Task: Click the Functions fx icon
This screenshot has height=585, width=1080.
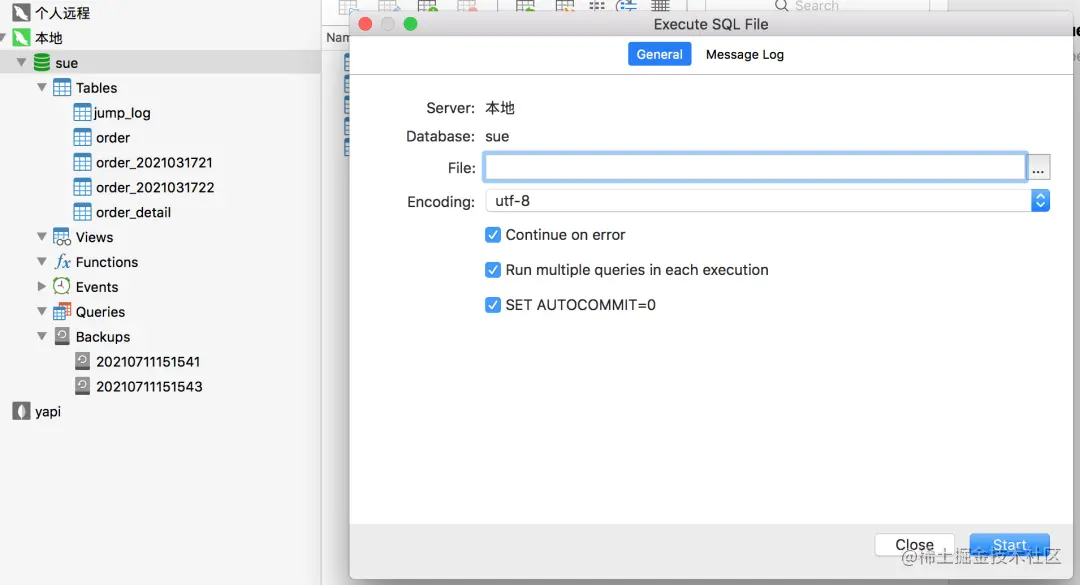Action: tap(62, 262)
